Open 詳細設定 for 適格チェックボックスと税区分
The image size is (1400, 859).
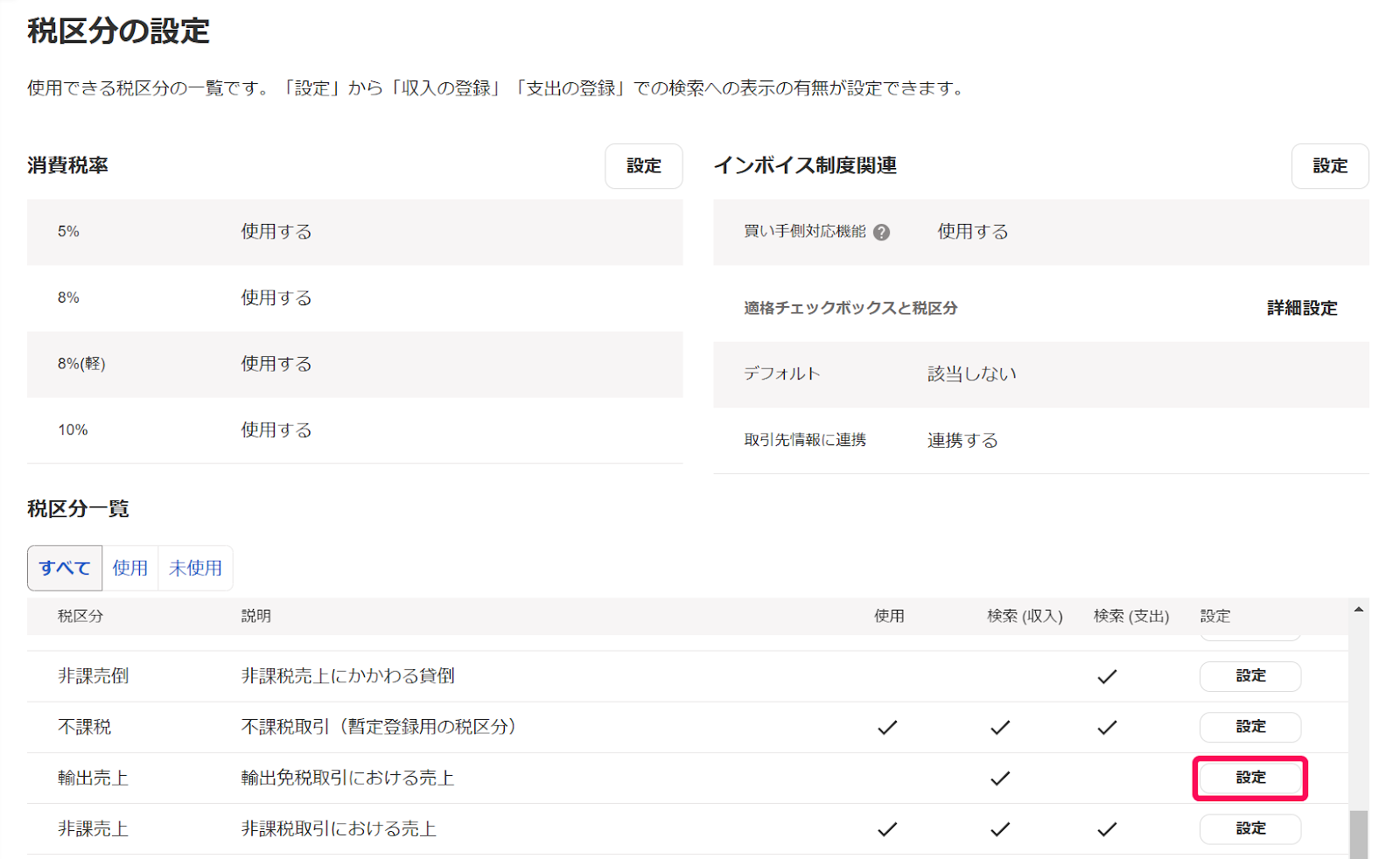(1302, 308)
